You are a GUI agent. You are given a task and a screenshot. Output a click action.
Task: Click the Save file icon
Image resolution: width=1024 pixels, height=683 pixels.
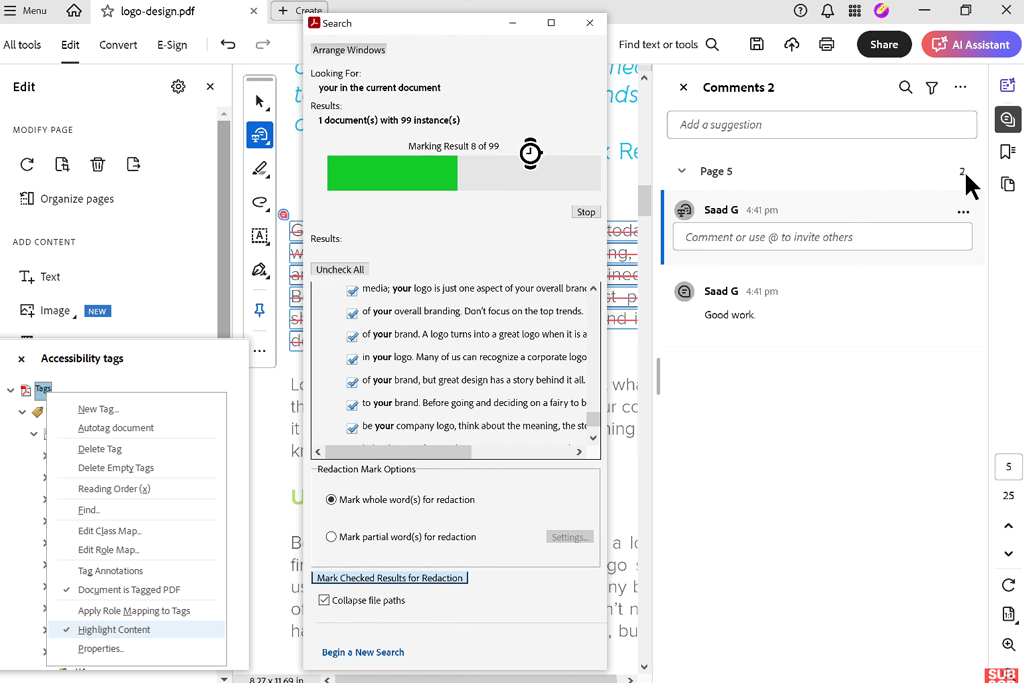(756, 44)
